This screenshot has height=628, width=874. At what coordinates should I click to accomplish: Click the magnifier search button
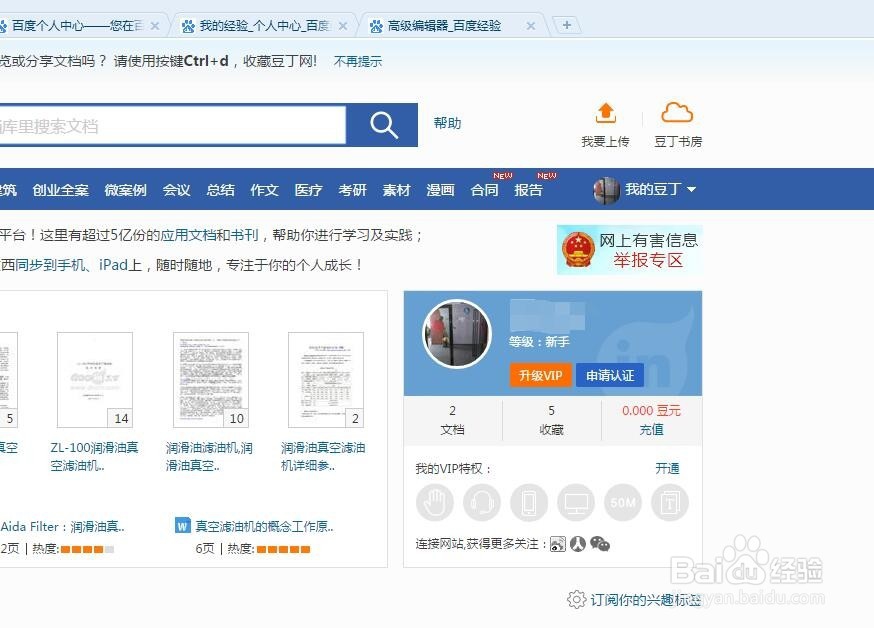[x=382, y=125]
